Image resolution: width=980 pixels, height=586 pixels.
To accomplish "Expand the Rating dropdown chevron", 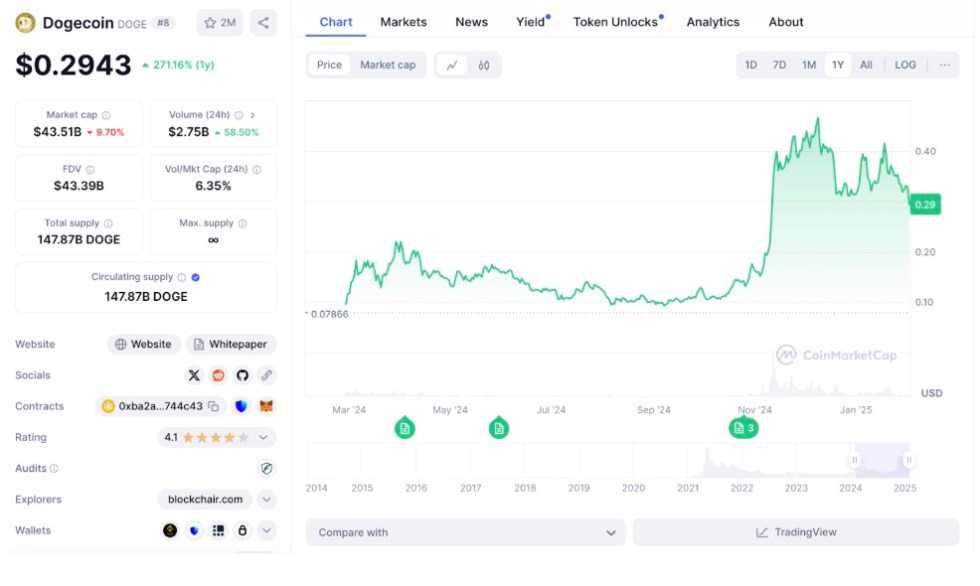I will pyautogui.click(x=263, y=437).
